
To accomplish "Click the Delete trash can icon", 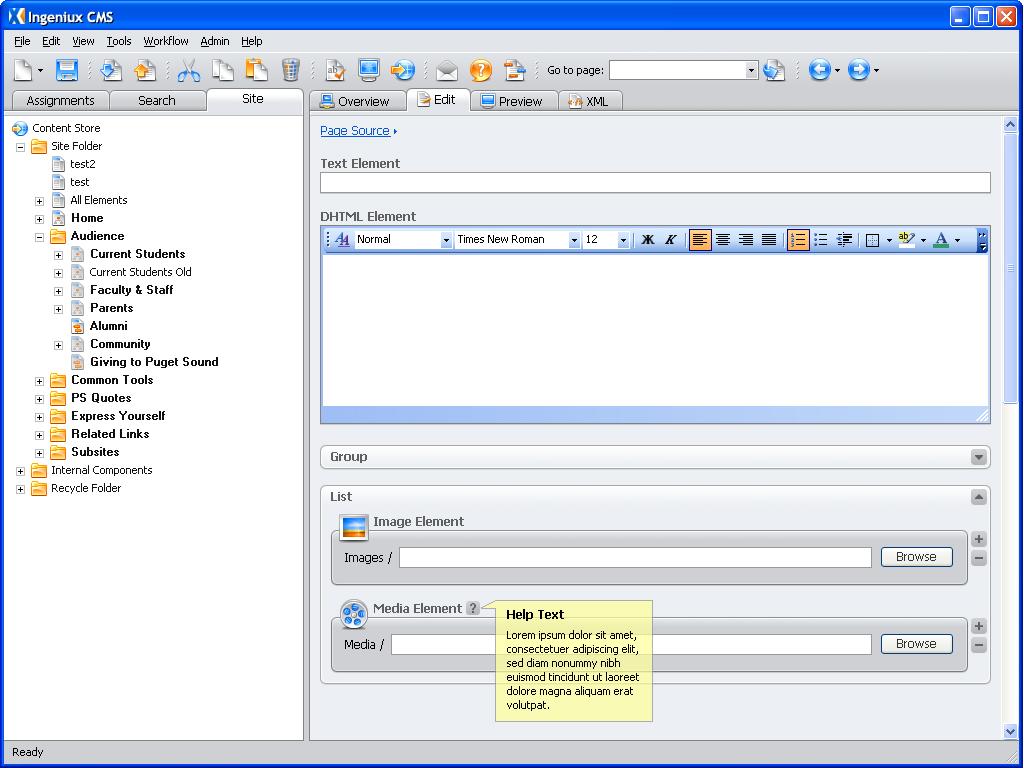I will [290, 70].
